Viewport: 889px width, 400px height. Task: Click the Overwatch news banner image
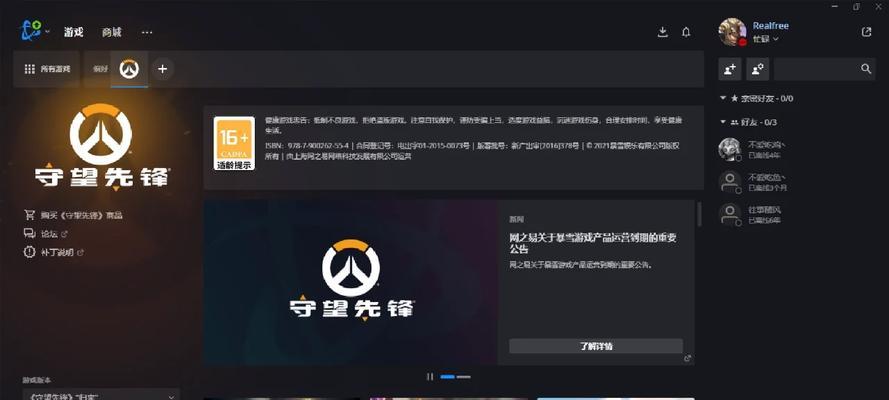point(350,282)
